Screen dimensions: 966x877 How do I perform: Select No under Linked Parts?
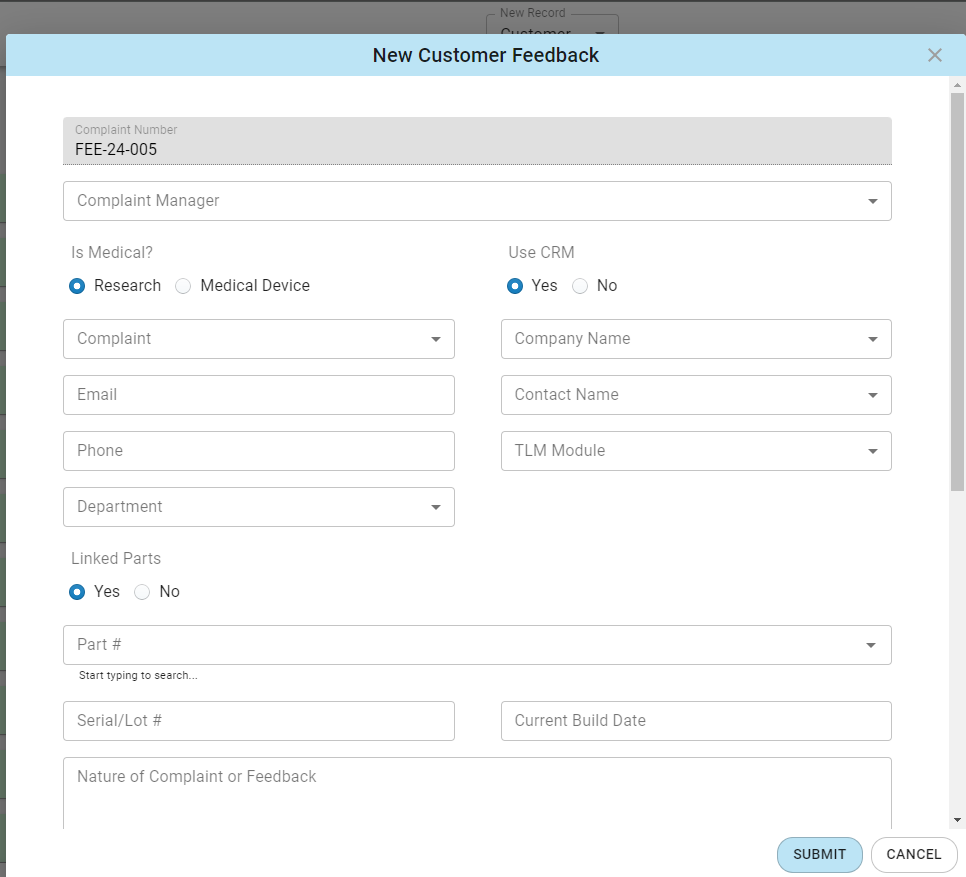pyautogui.click(x=139, y=592)
